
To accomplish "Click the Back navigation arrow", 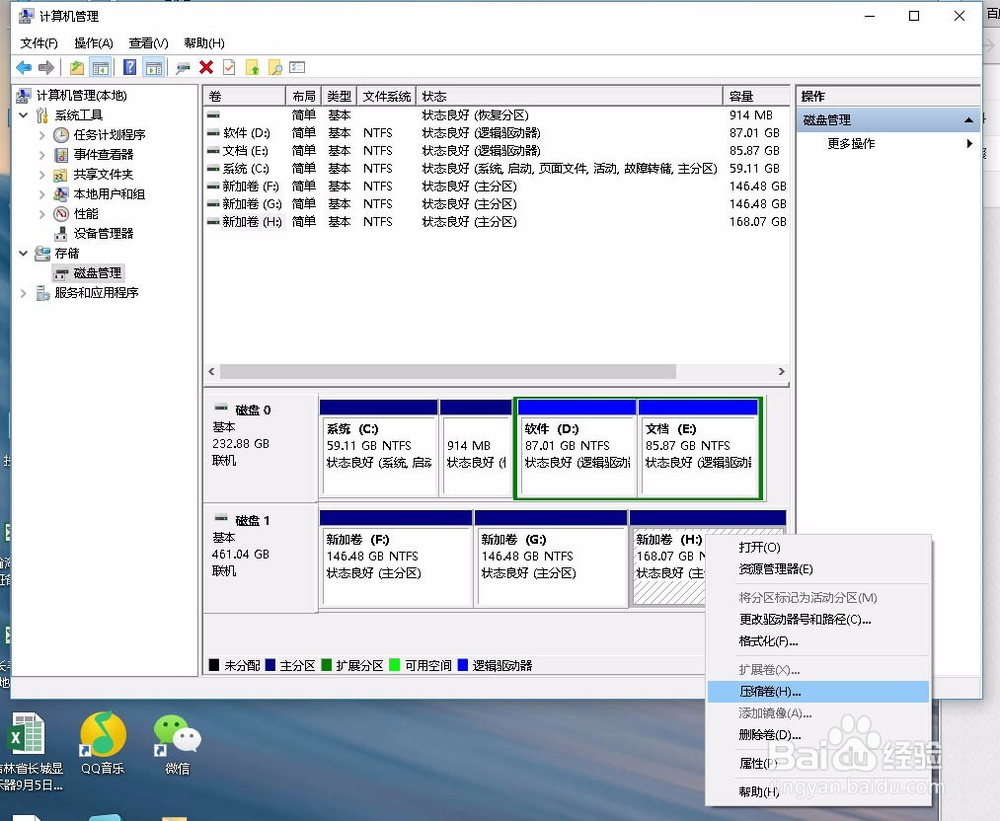I will (23, 67).
